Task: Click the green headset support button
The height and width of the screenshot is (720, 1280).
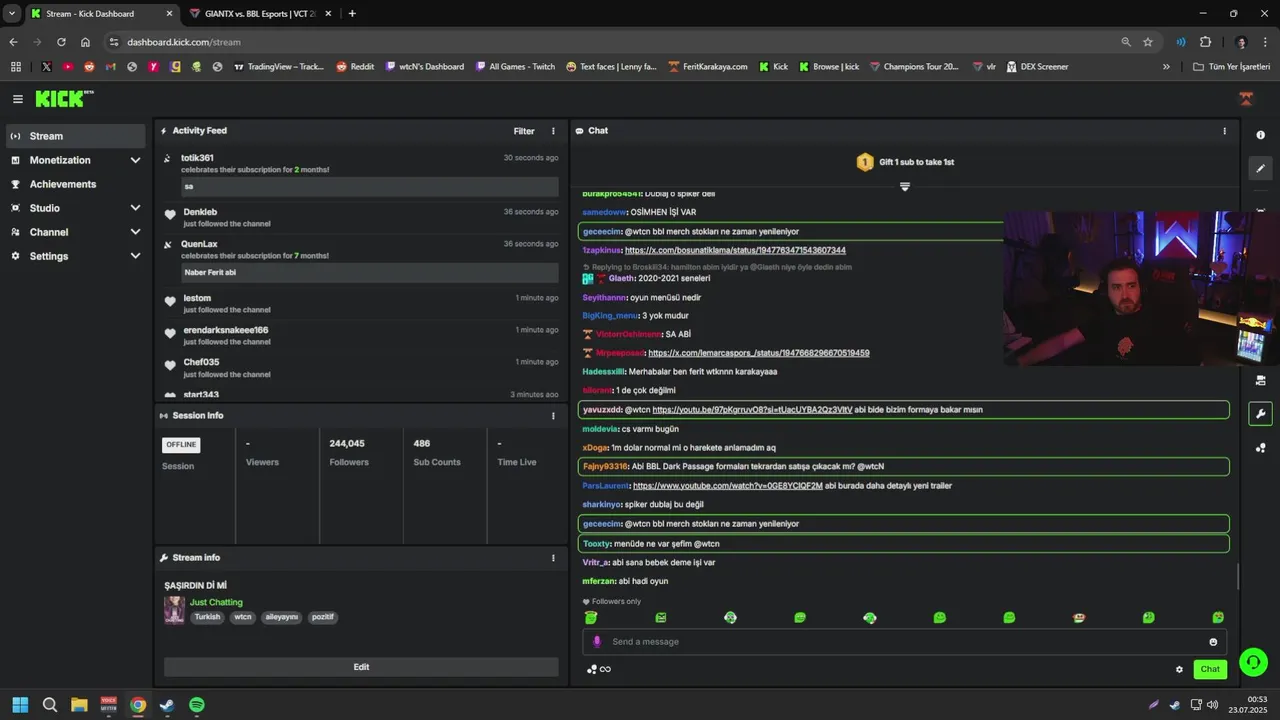Action: tap(1253, 662)
